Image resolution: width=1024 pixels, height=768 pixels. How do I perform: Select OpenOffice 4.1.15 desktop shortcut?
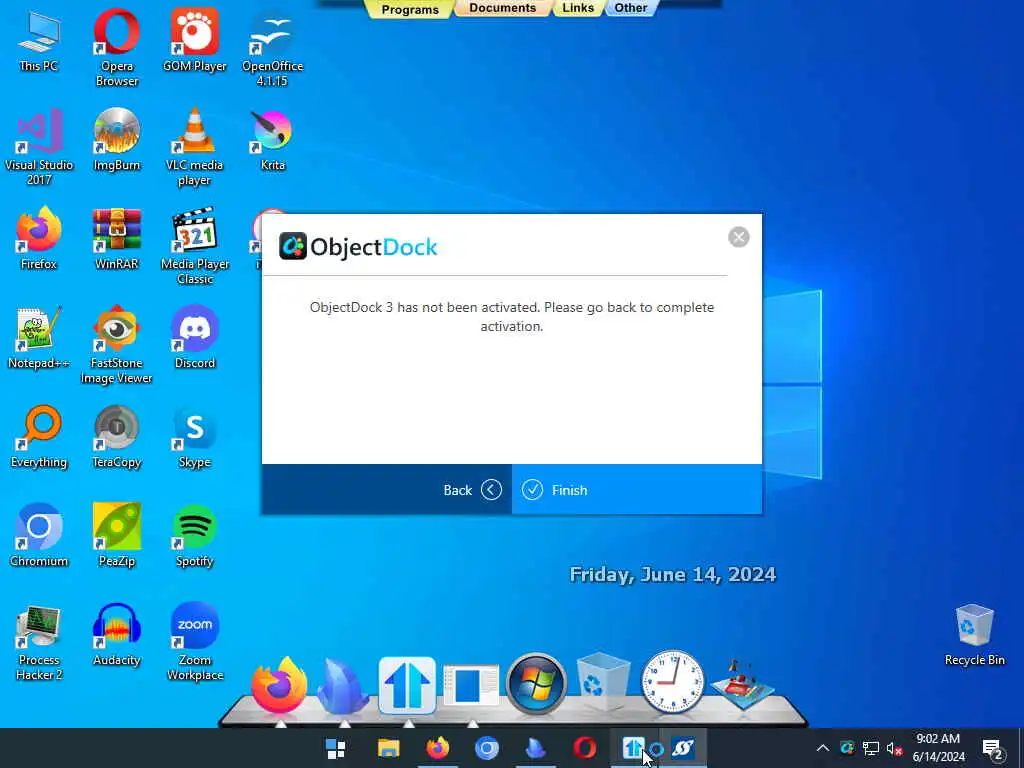[272, 47]
